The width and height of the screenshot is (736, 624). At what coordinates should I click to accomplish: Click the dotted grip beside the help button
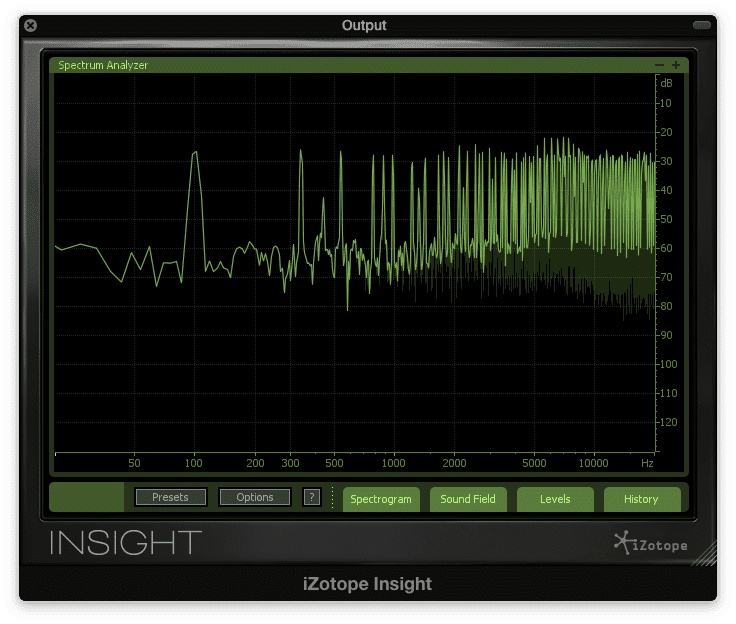332,497
